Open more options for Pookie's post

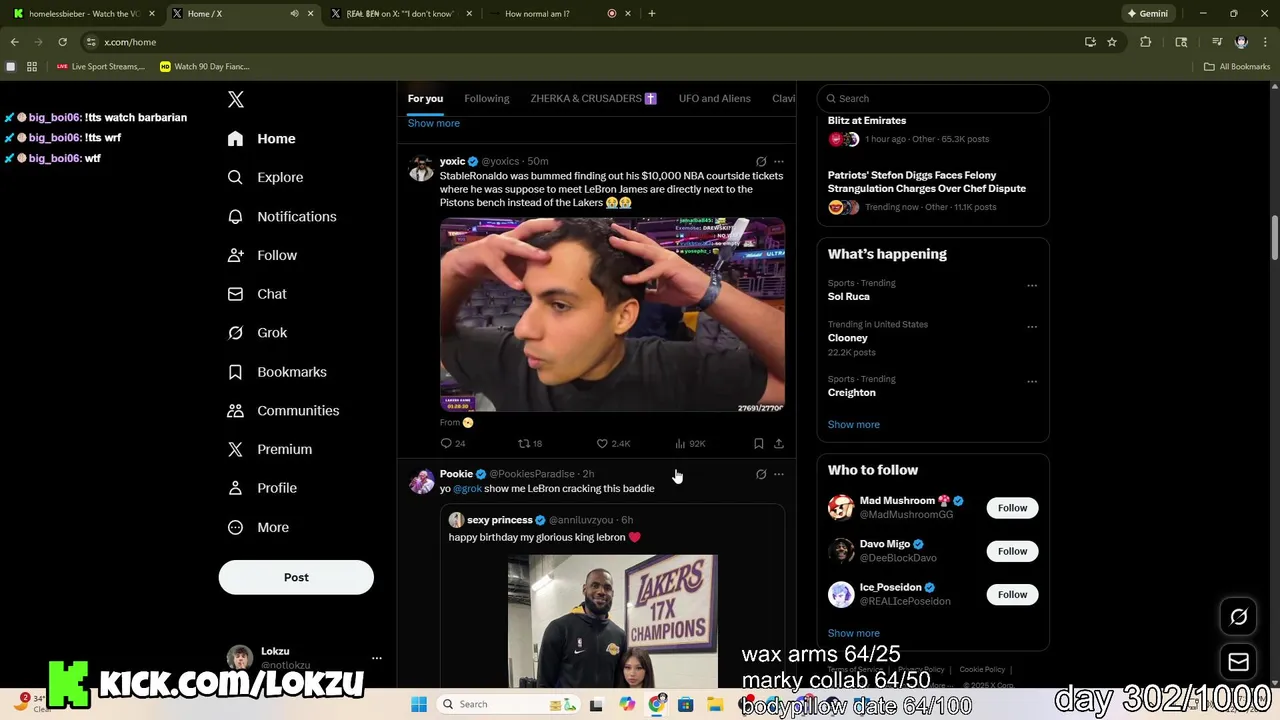click(x=779, y=474)
